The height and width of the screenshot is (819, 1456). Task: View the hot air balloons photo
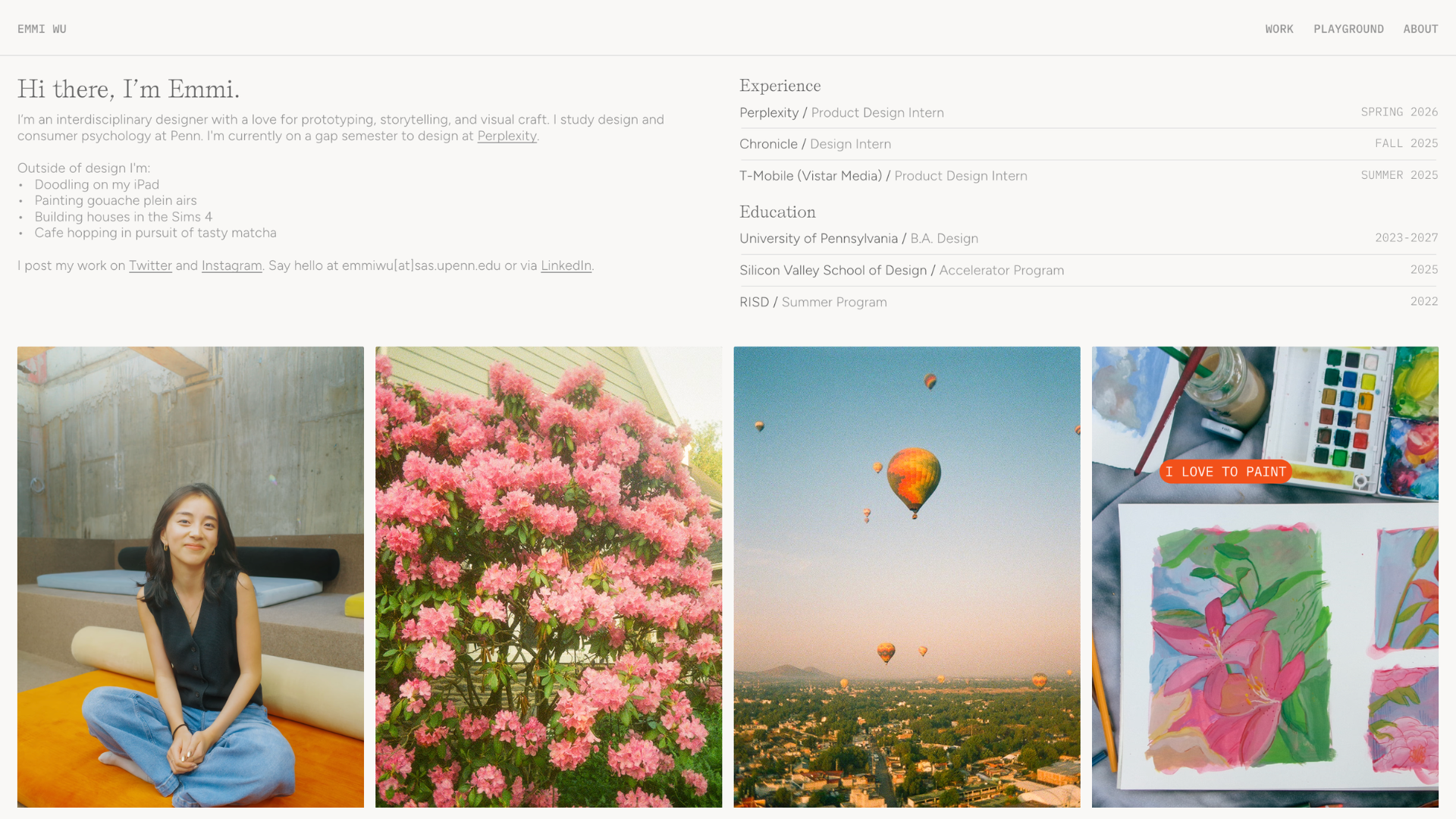click(x=906, y=576)
